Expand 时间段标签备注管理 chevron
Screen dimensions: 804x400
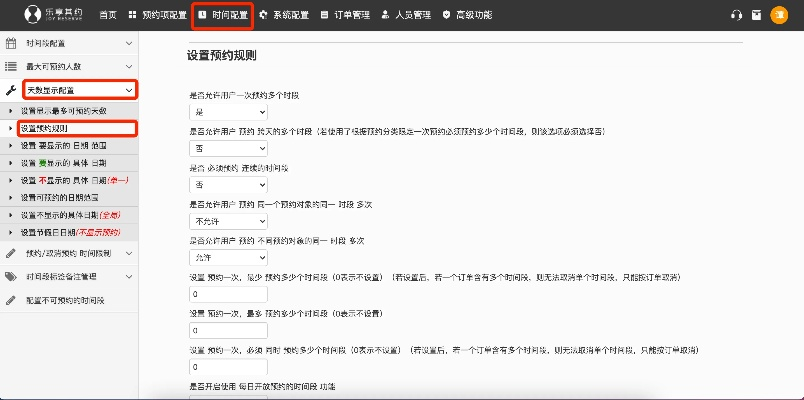[129, 277]
